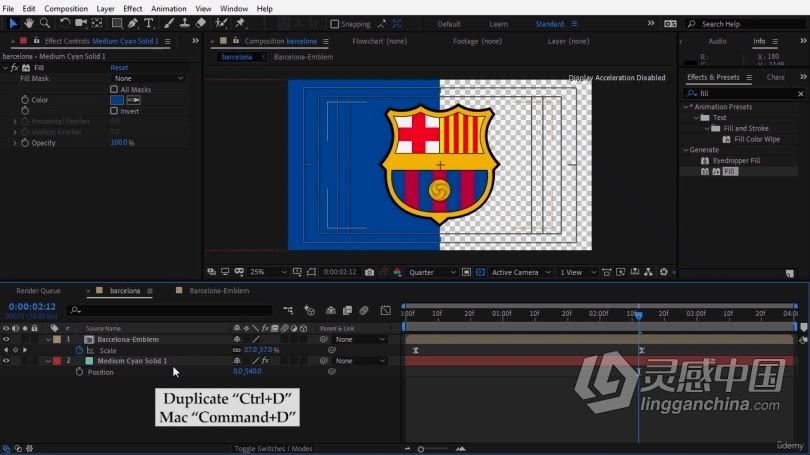Viewport: 810px width, 455px height.
Task: Toggle the Color stopwatch in Effect Controls
Action: (x=25, y=100)
